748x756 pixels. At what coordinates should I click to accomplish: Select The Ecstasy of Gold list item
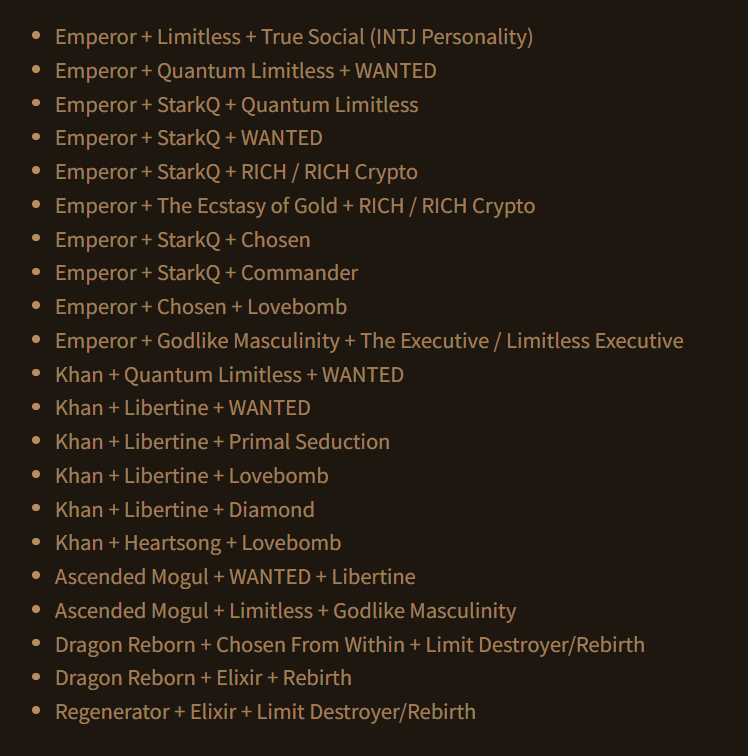(x=295, y=206)
